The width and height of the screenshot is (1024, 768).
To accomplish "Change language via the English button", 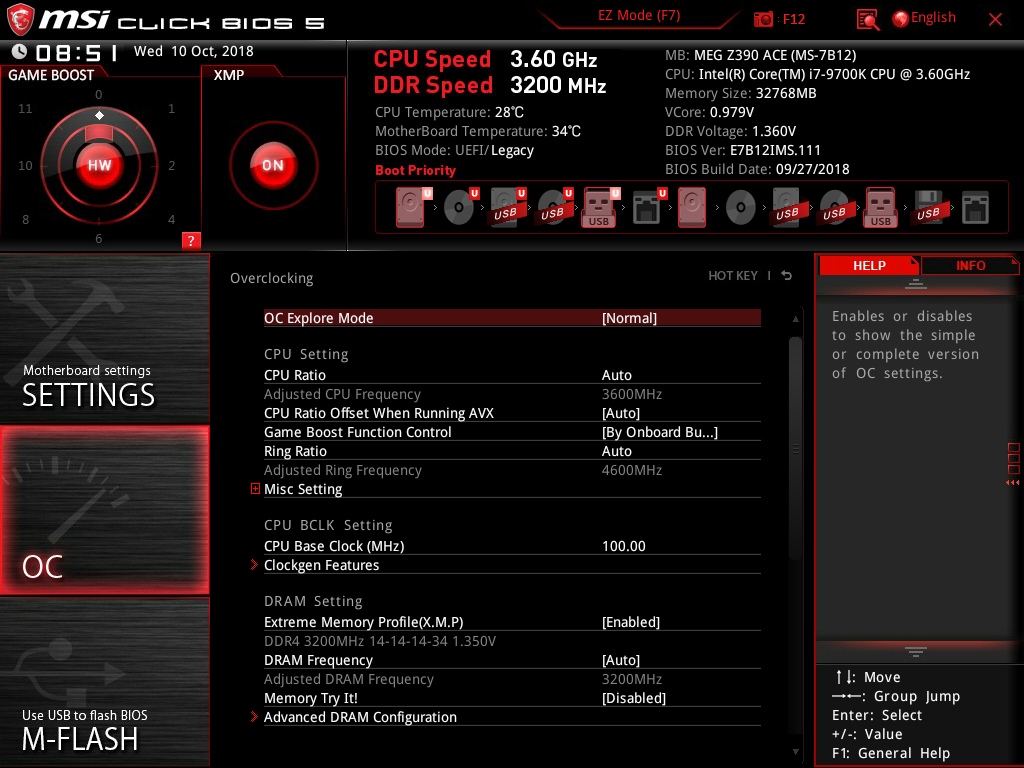I will [924, 18].
